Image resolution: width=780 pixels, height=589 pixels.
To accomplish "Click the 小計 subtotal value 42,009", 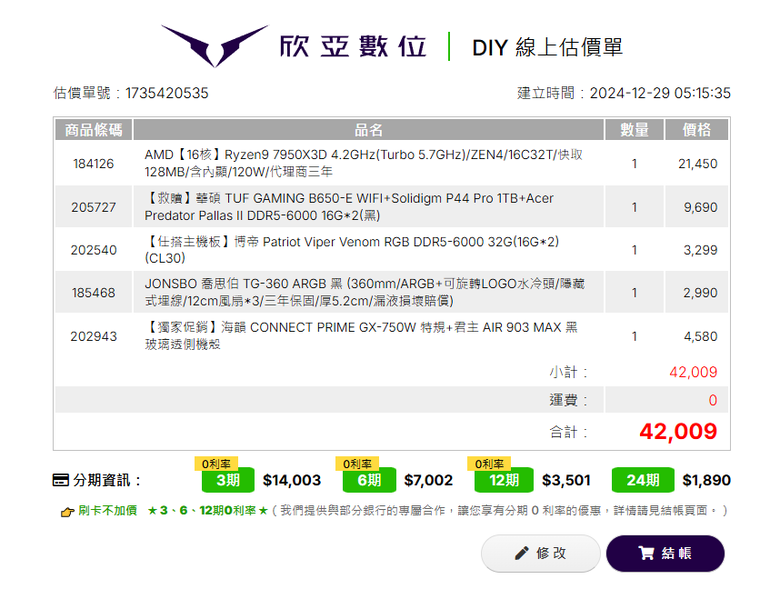I will (x=693, y=372).
